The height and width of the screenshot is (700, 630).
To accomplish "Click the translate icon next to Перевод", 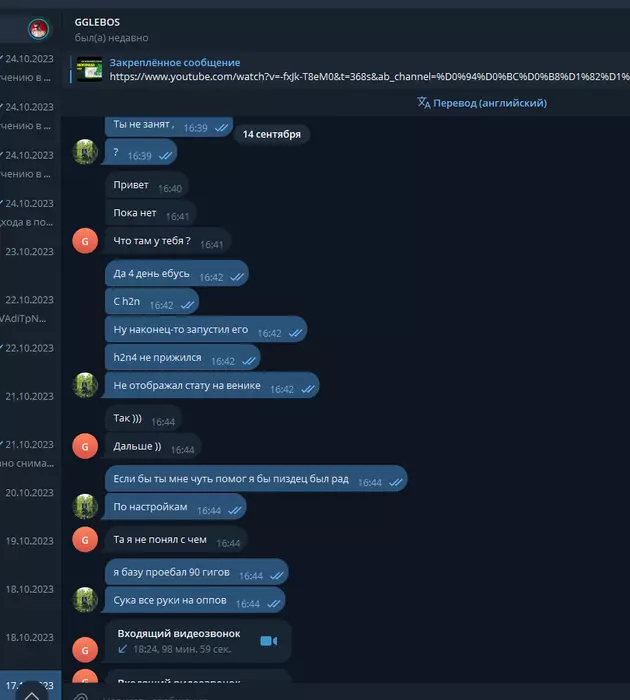I will coord(423,103).
